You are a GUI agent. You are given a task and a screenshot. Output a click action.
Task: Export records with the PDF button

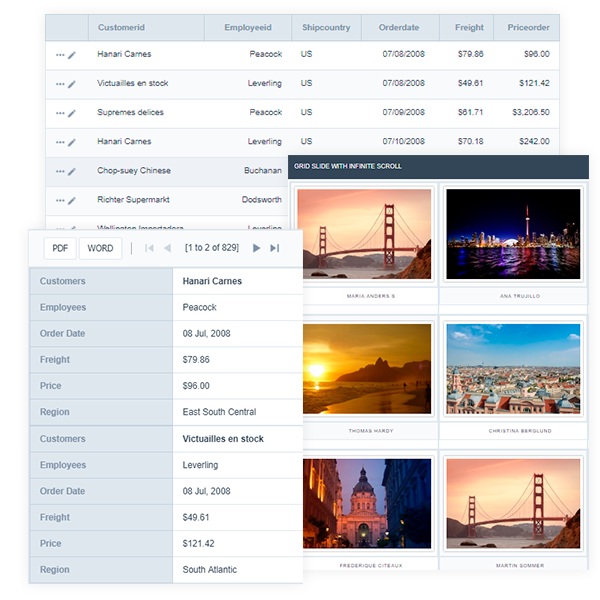pos(60,248)
